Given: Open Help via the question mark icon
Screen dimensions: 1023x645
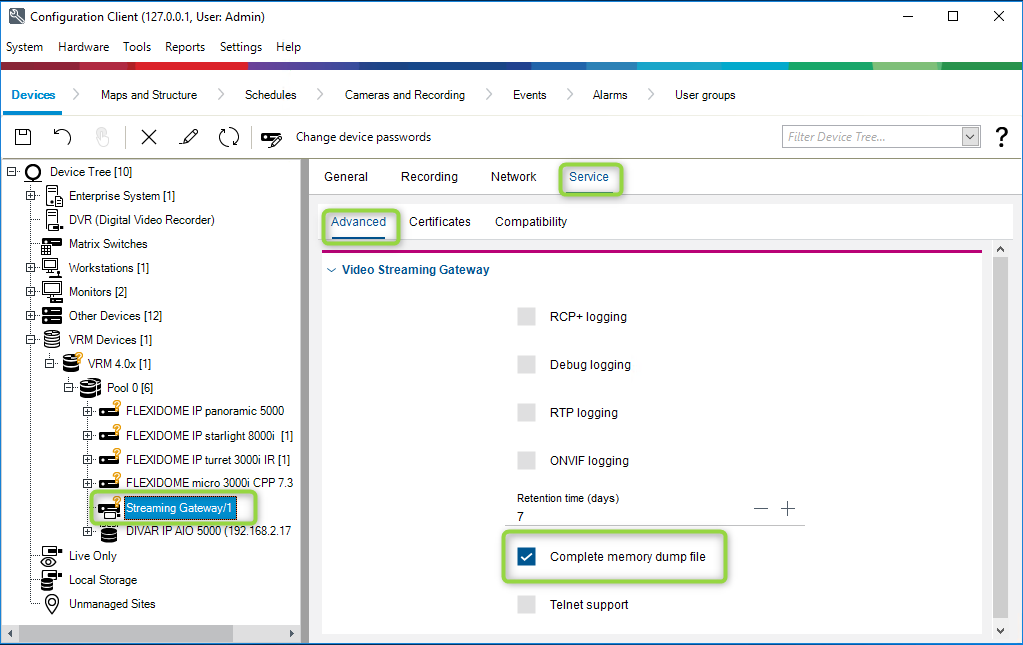Looking at the screenshot, I should [x=1002, y=137].
